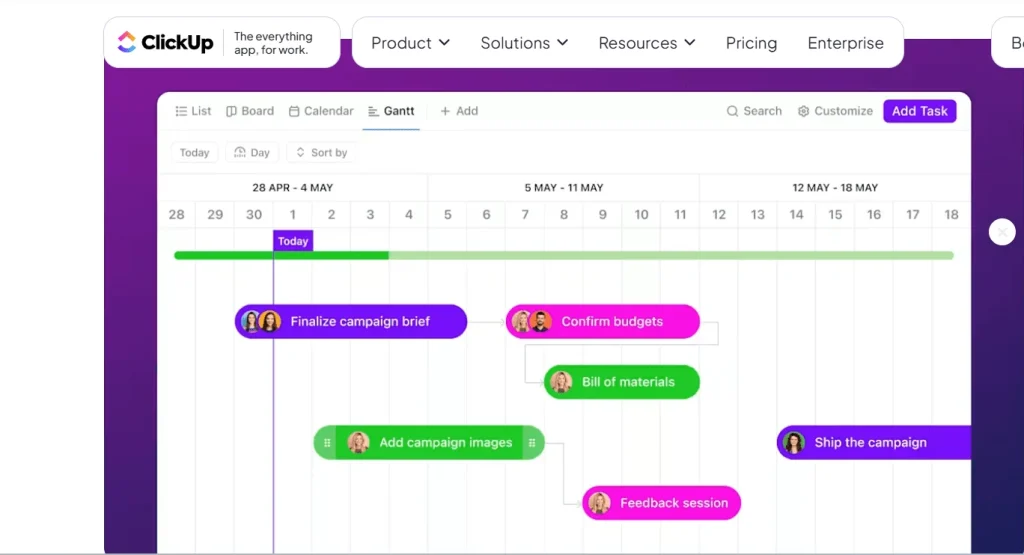The width and height of the screenshot is (1024, 555).
Task: Go to the Pricing page
Action: [x=751, y=43]
